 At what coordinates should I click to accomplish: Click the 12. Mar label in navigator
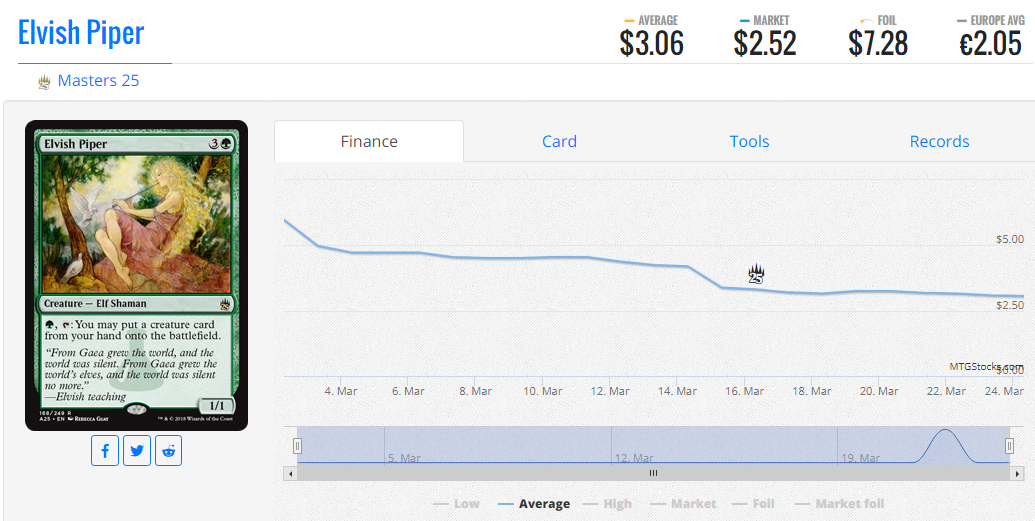634,458
